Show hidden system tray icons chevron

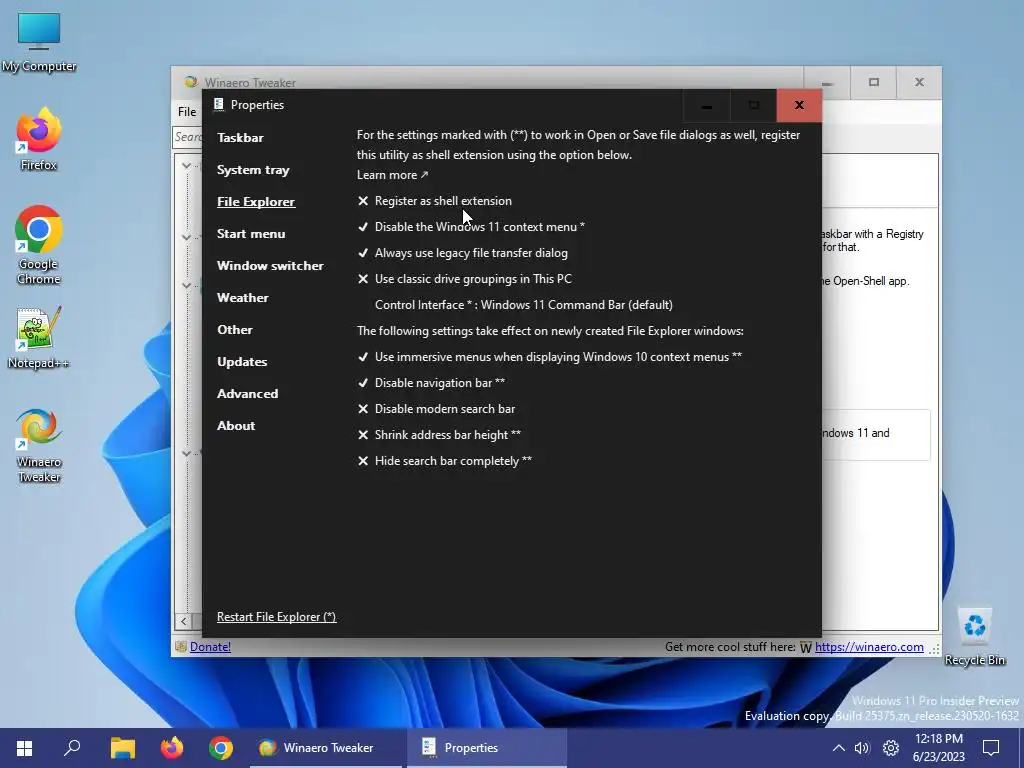tap(839, 748)
